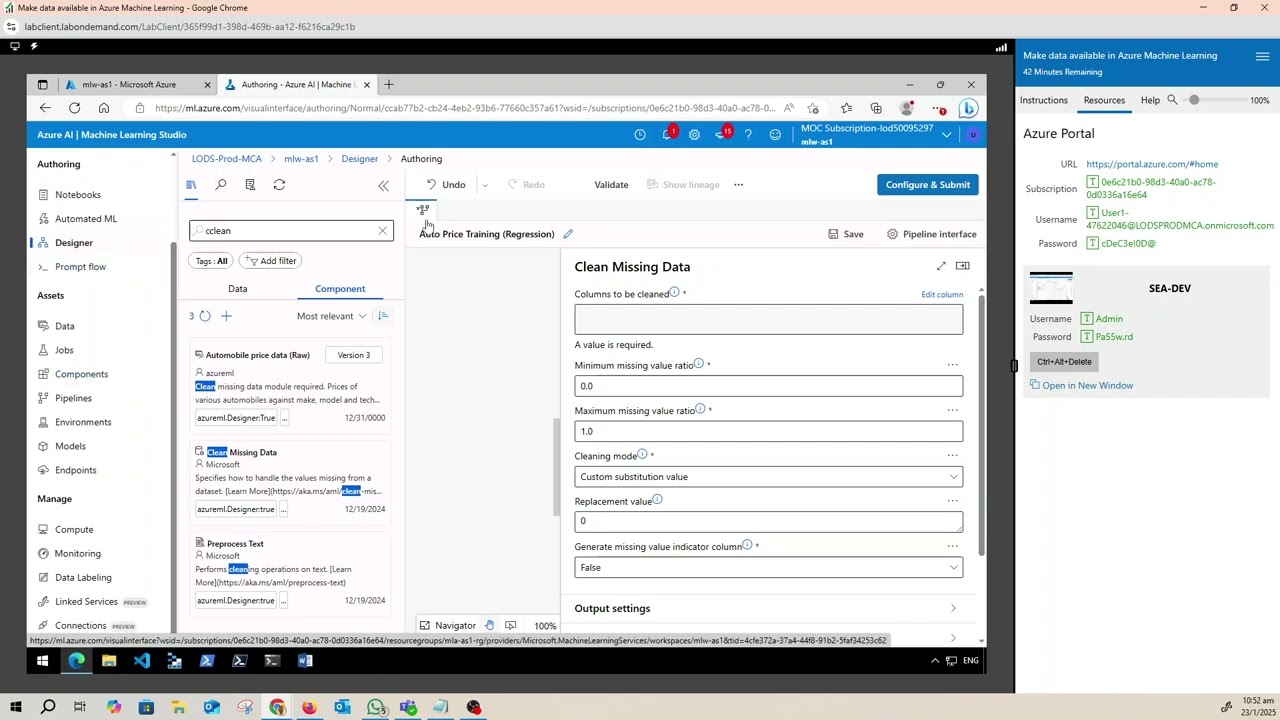This screenshot has width=1280, height=720.
Task: Open Automated ML in the left navigation
Action: click(x=85, y=219)
